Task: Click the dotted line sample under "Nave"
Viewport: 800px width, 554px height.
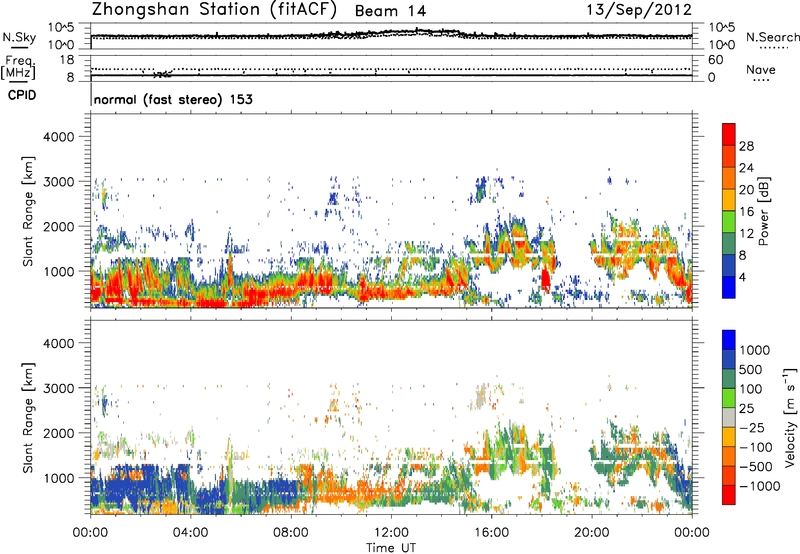Action: pyautogui.click(x=761, y=81)
